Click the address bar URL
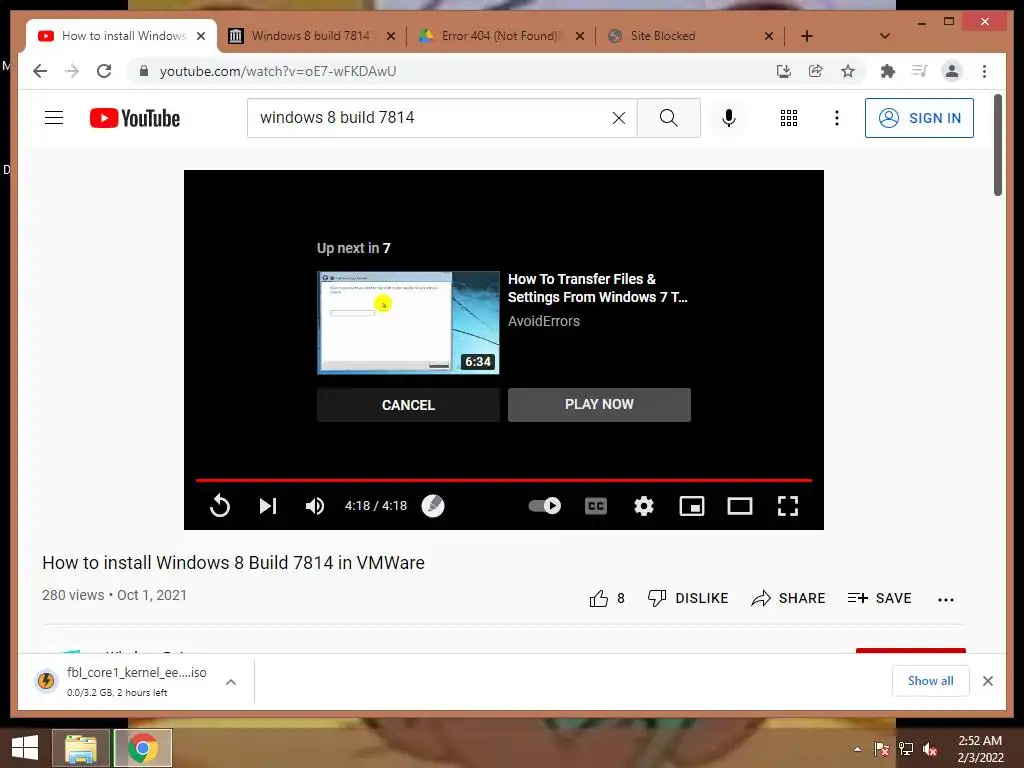The image size is (1024, 768). pyautogui.click(x=278, y=71)
